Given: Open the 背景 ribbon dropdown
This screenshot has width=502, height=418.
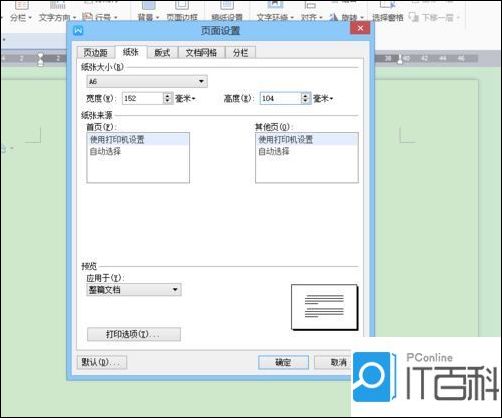Looking at the screenshot, I should [148, 17].
